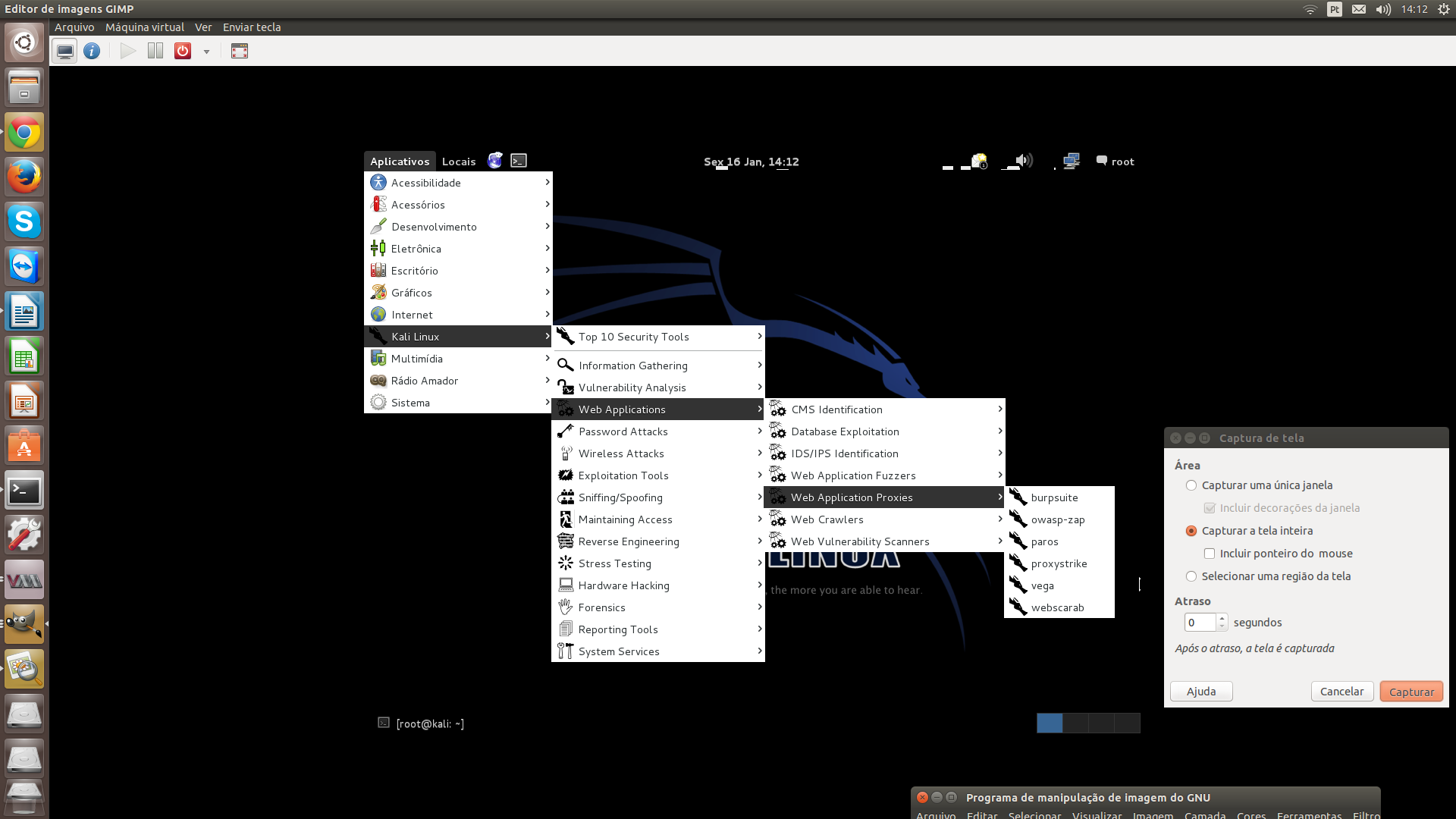Open the Ver menu

(x=203, y=27)
